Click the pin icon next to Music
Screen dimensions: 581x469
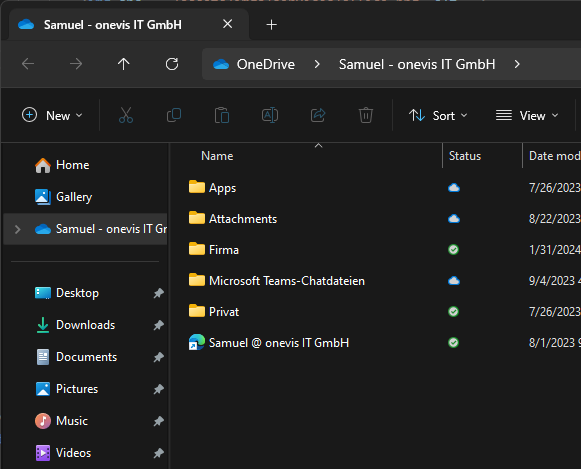159,421
